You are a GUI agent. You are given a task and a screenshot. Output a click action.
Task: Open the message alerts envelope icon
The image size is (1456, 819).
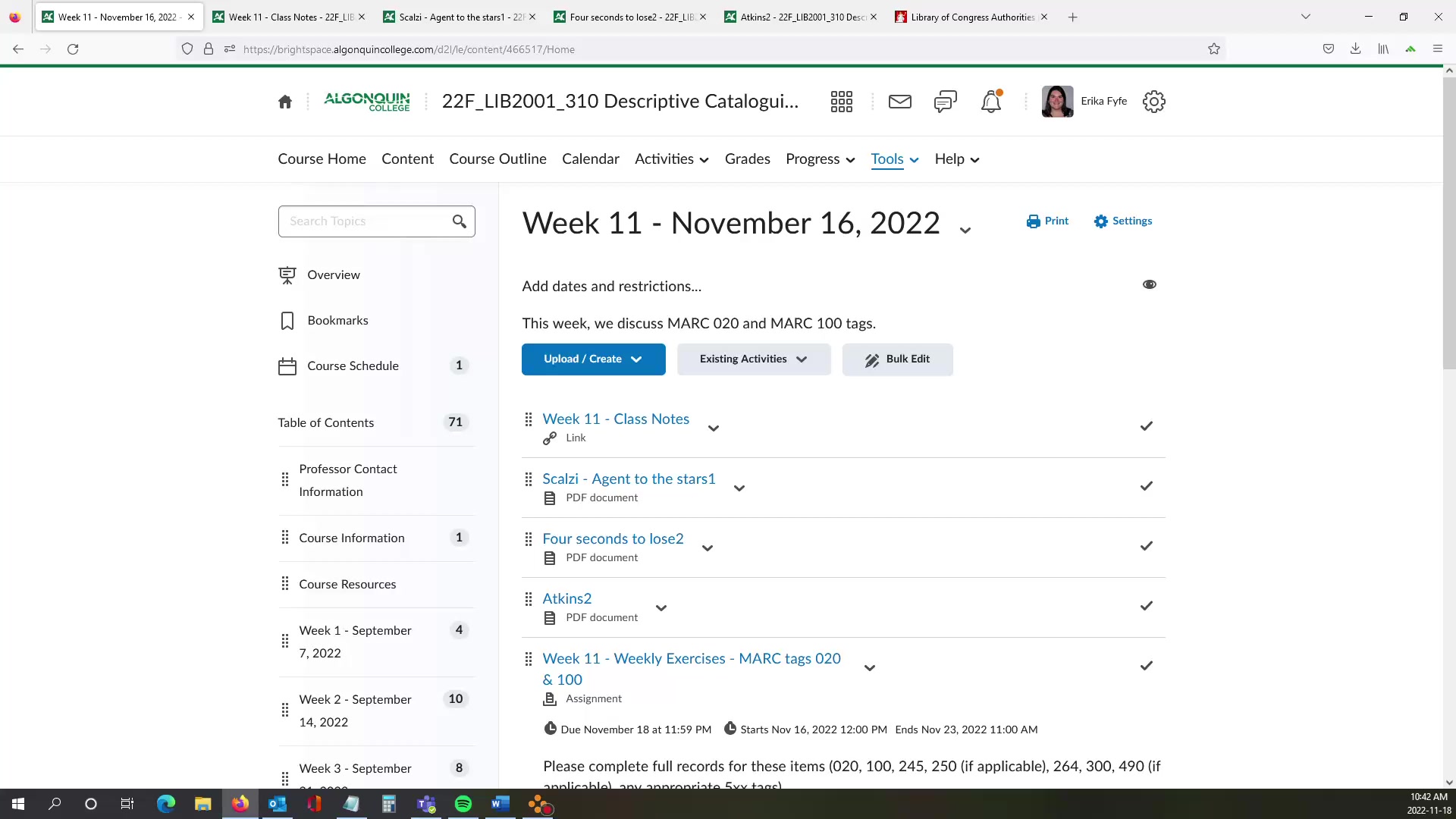click(899, 102)
